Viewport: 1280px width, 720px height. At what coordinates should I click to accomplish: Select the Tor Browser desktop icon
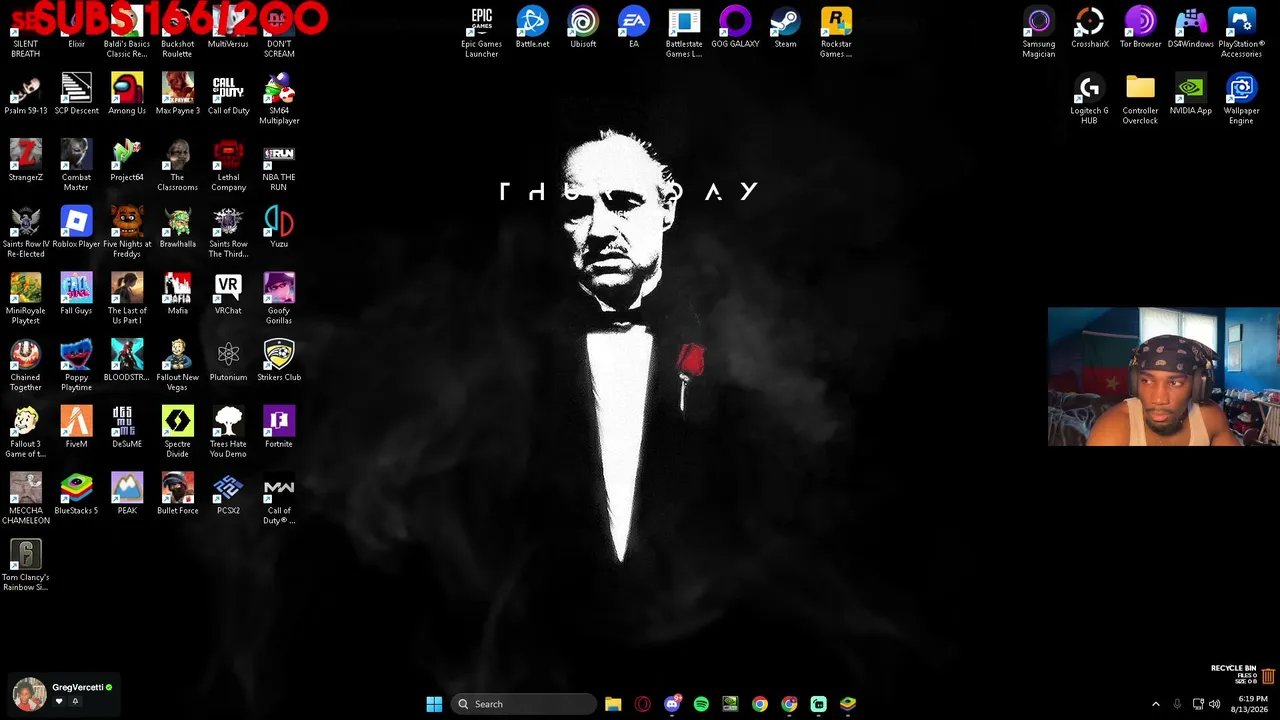pyautogui.click(x=1140, y=28)
